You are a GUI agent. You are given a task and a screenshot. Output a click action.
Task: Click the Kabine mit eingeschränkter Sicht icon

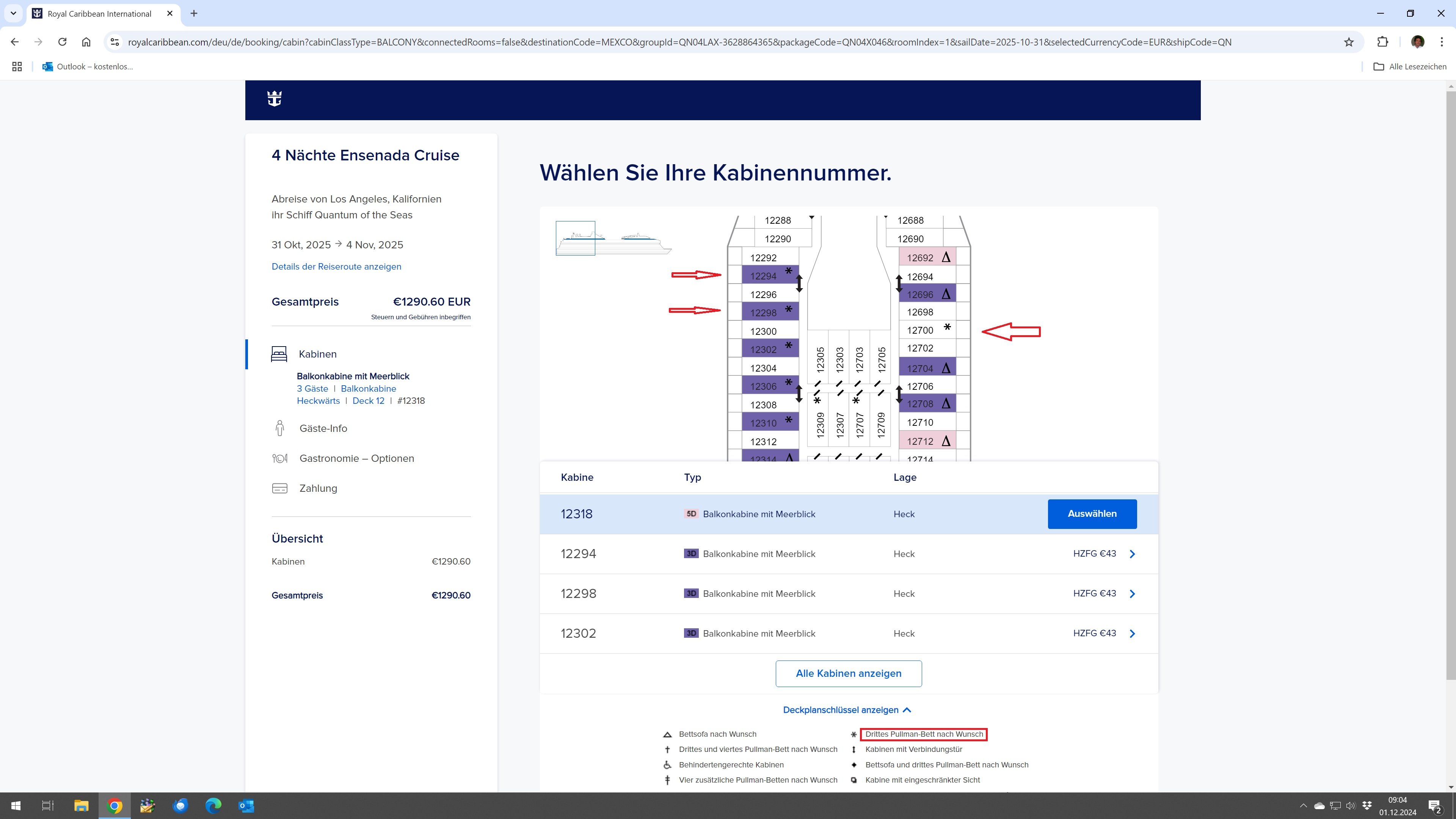(854, 781)
